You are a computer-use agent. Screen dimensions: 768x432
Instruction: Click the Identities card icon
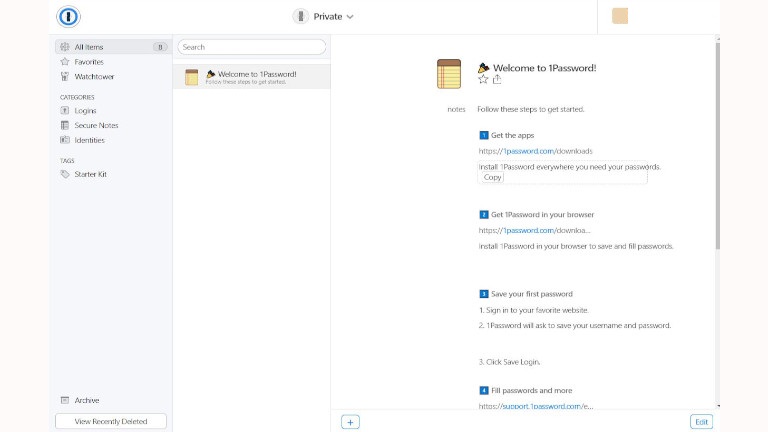pos(65,140)
